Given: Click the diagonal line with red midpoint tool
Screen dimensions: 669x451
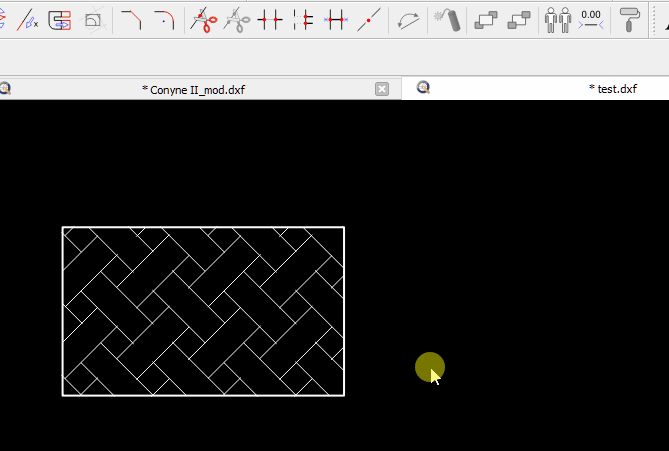Looking at the screenshot, I should coord(369,18).
